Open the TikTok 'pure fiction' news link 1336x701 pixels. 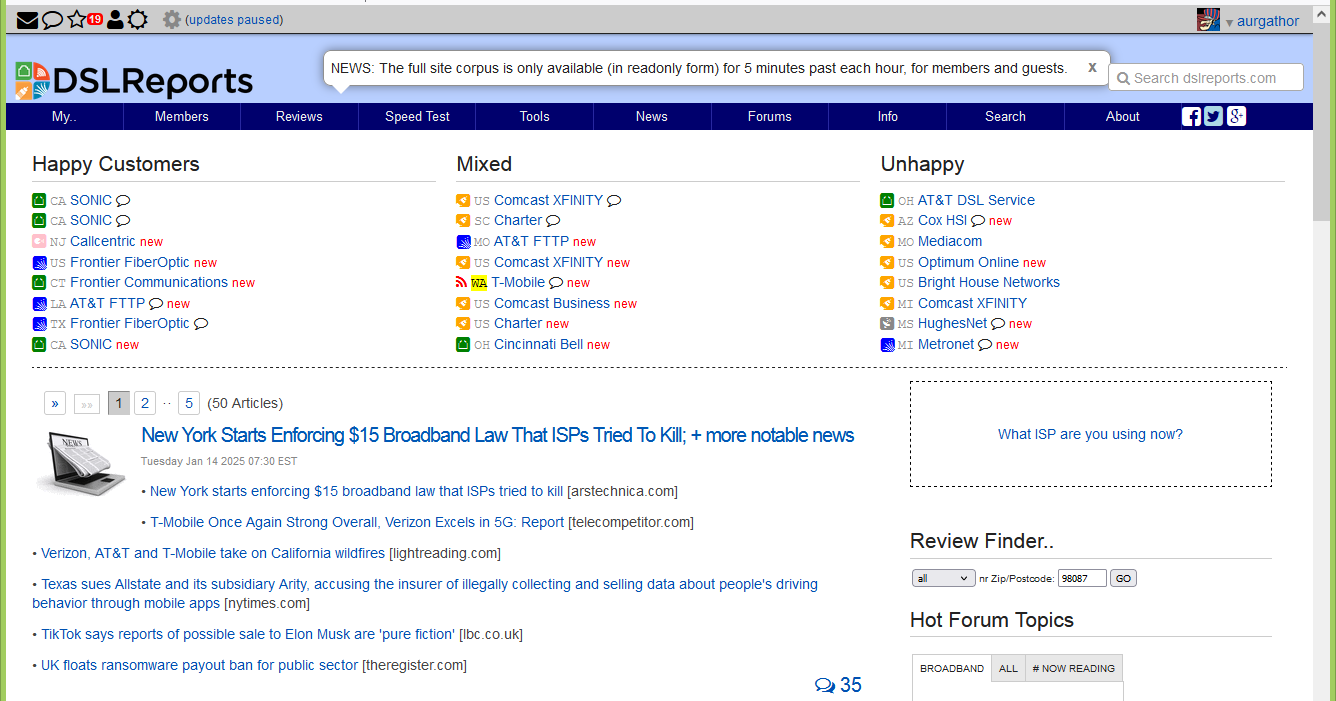[248, 634]
